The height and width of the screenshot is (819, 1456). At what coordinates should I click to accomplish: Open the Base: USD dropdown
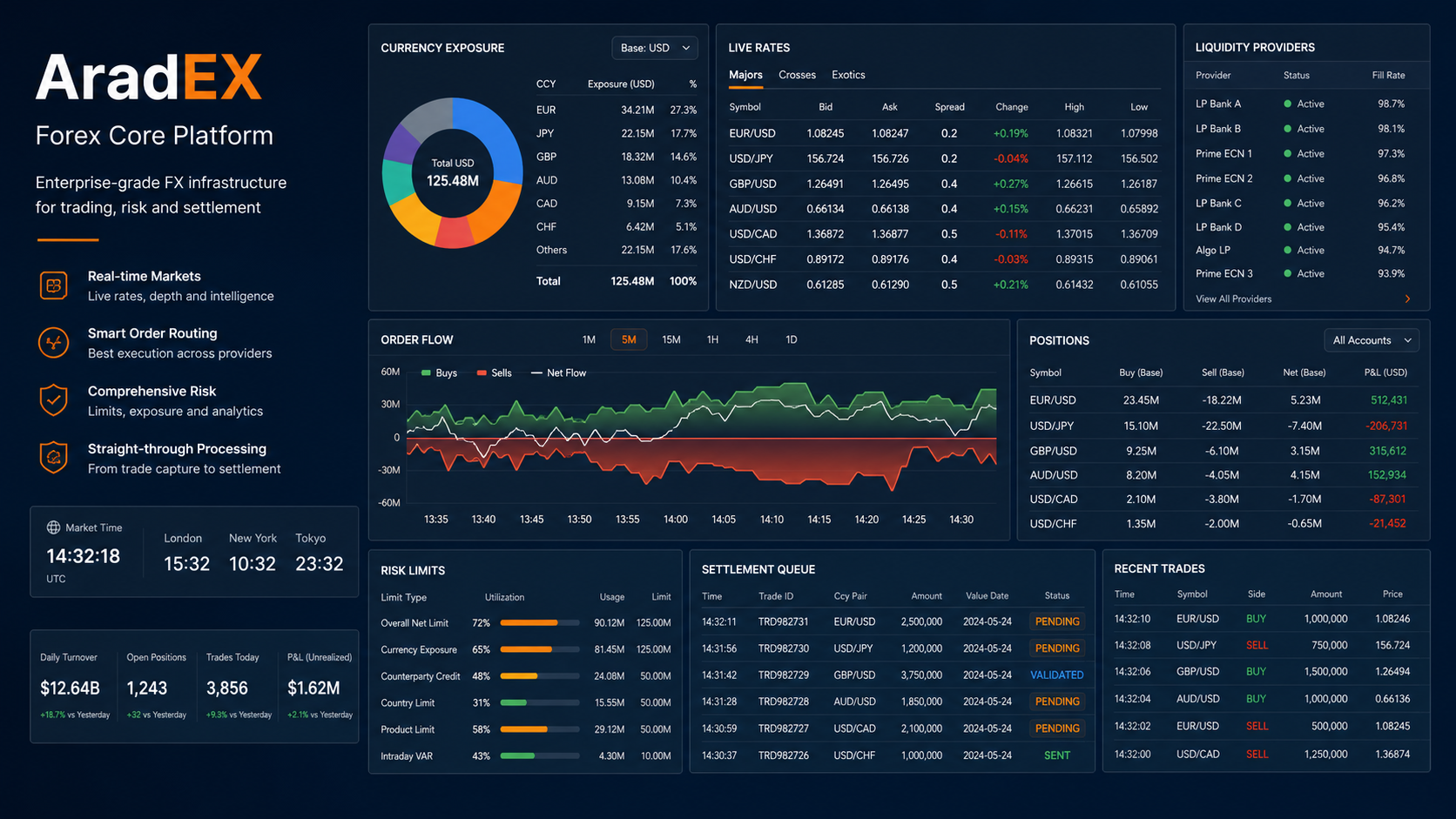pos(655,48)
